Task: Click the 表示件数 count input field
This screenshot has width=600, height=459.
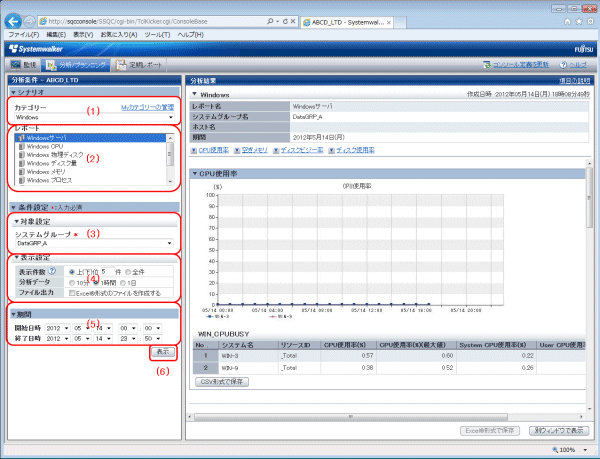Action: pyautogui.click(x=104, y=270)
